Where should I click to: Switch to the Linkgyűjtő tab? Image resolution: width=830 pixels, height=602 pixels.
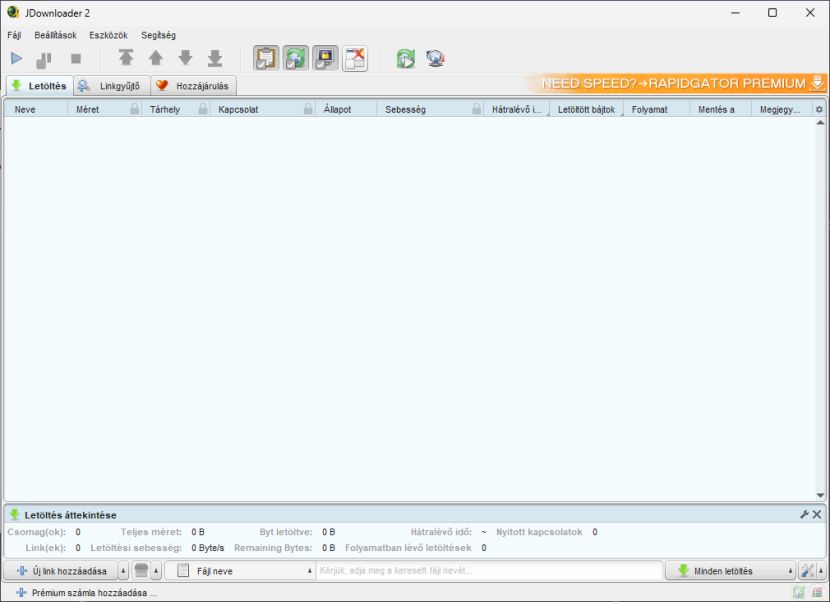tap(112, 86)
